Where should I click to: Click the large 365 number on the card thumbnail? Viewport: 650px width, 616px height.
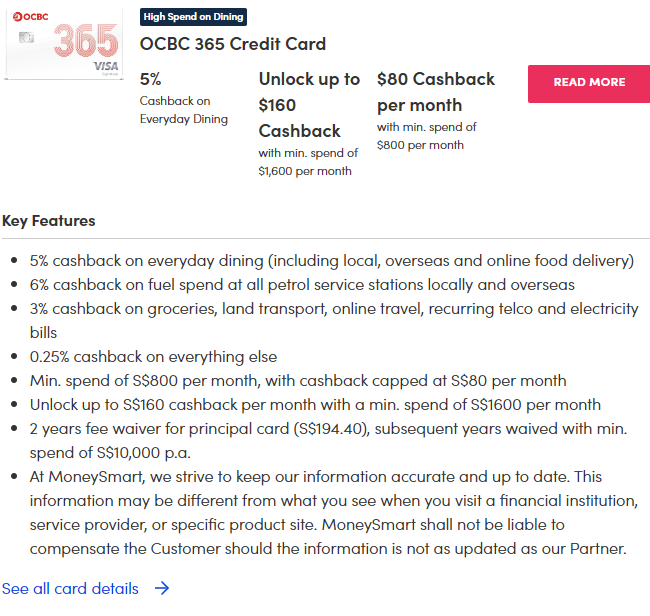tap(84, 38)
